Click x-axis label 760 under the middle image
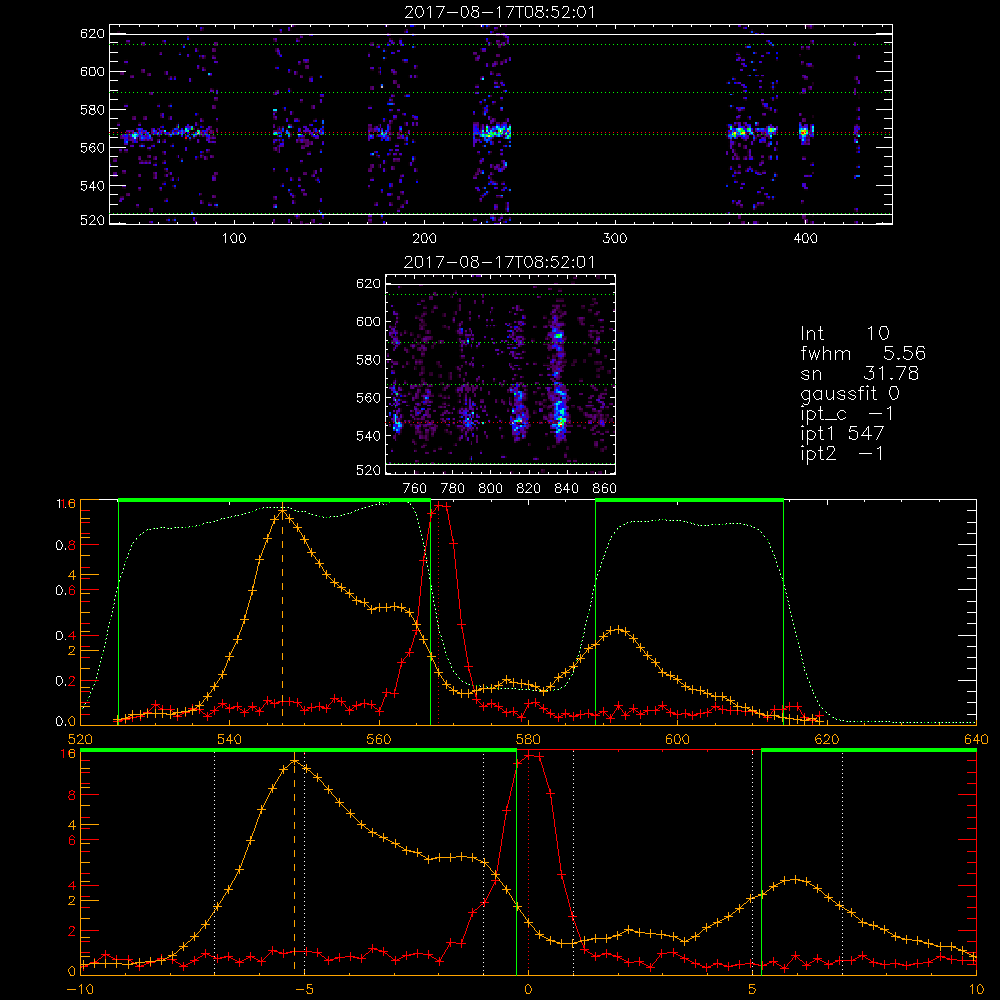 coord(415,489)
